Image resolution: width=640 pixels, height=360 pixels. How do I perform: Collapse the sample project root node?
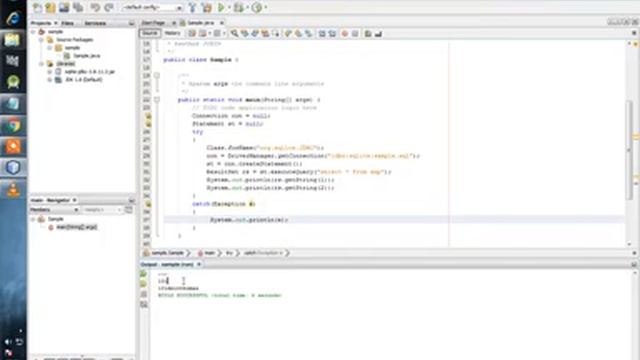click(x=33, y=31)
